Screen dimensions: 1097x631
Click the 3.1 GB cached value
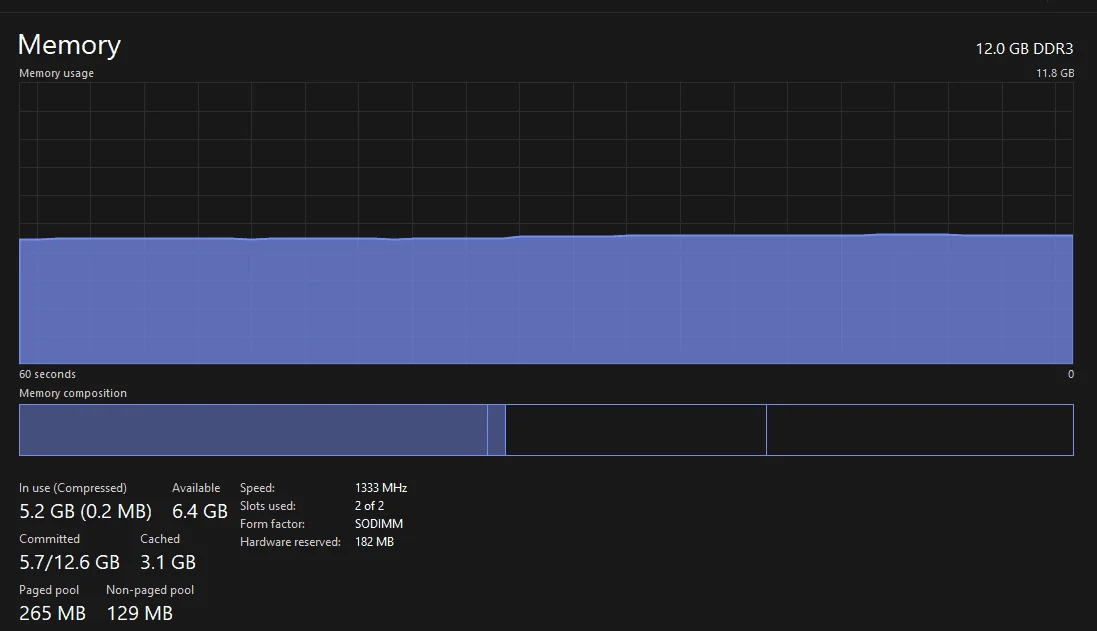coord(168,562)
